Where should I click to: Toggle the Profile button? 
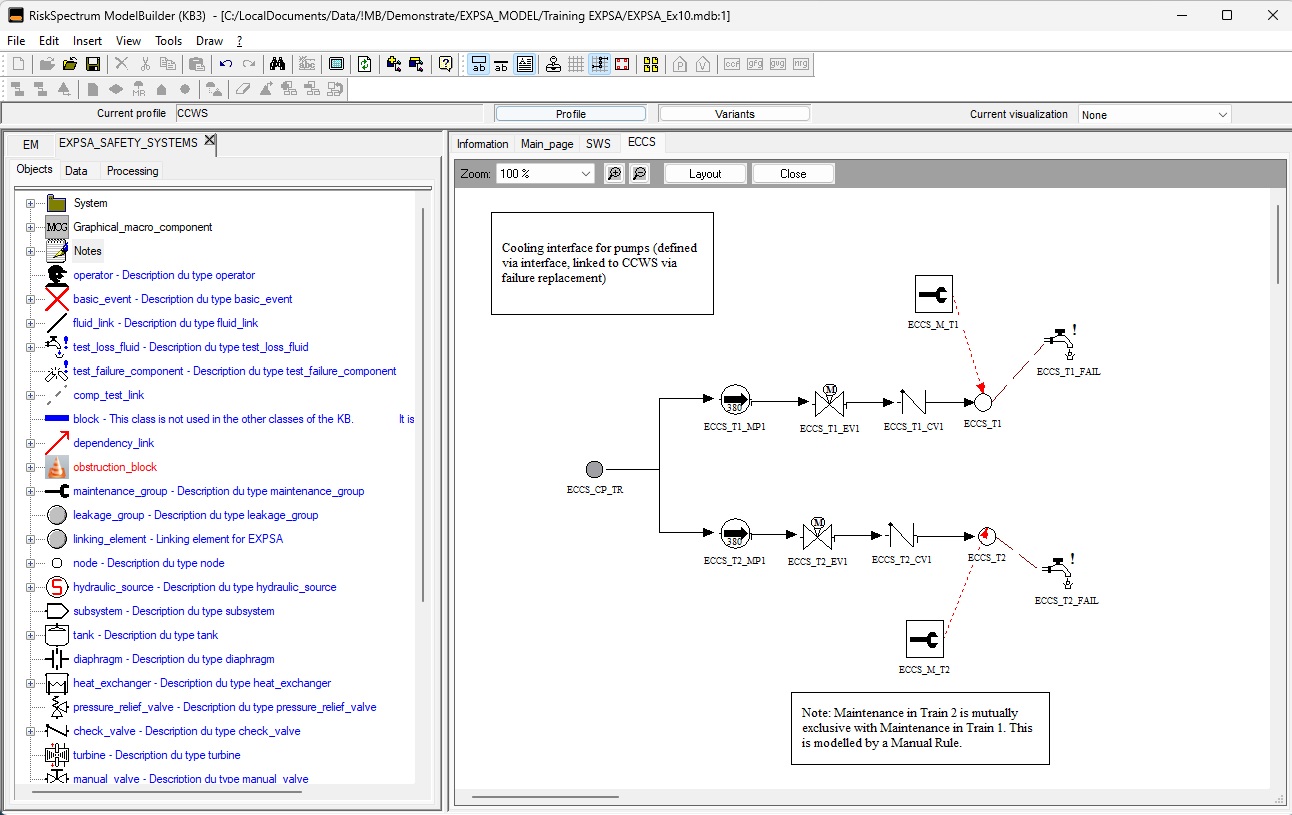[x=570, y=114]
